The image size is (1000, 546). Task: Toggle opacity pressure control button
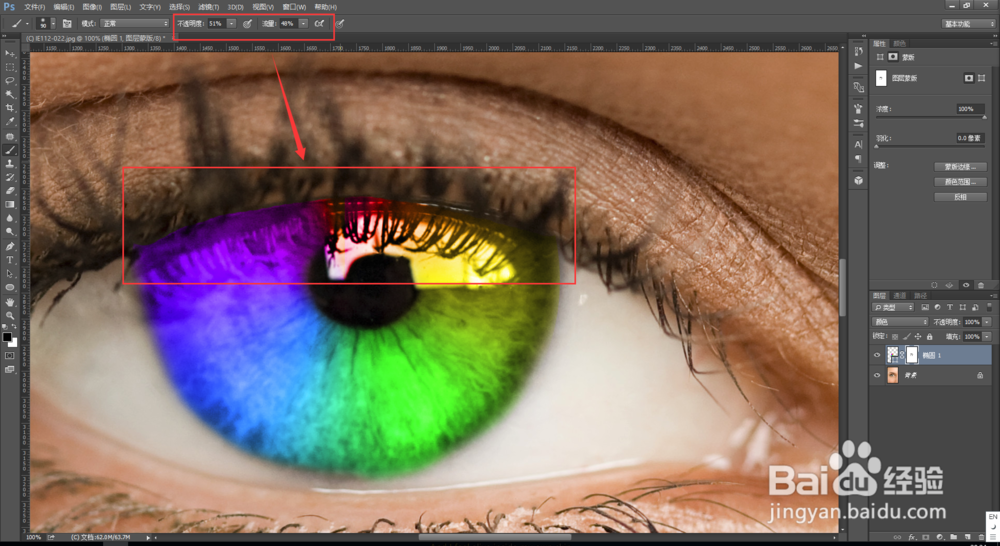pos(247,24)
